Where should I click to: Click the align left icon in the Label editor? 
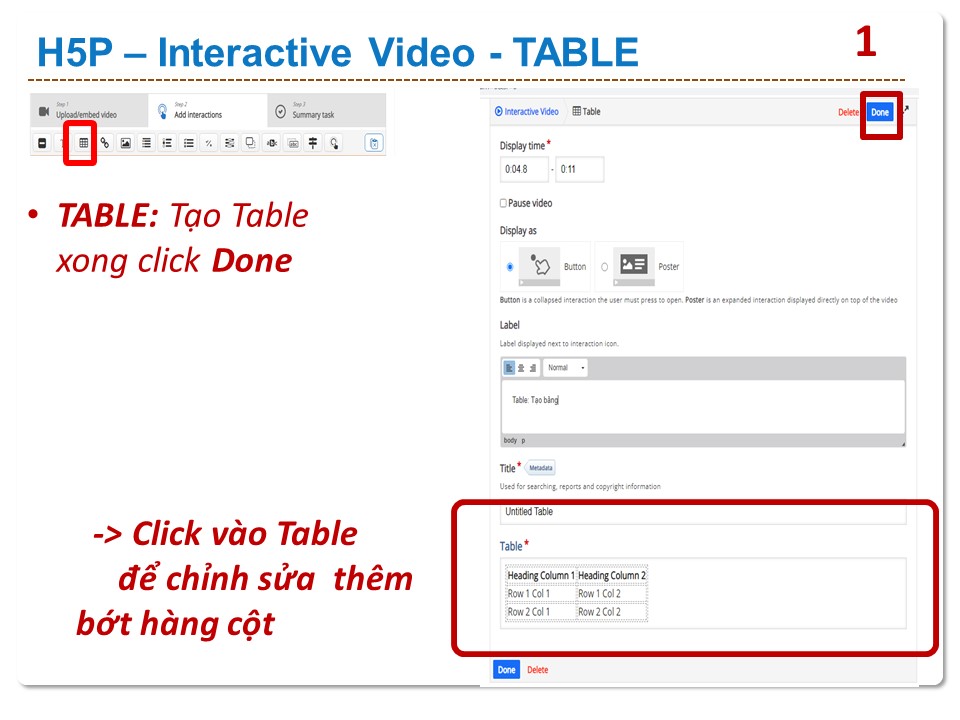click(509, 368)
